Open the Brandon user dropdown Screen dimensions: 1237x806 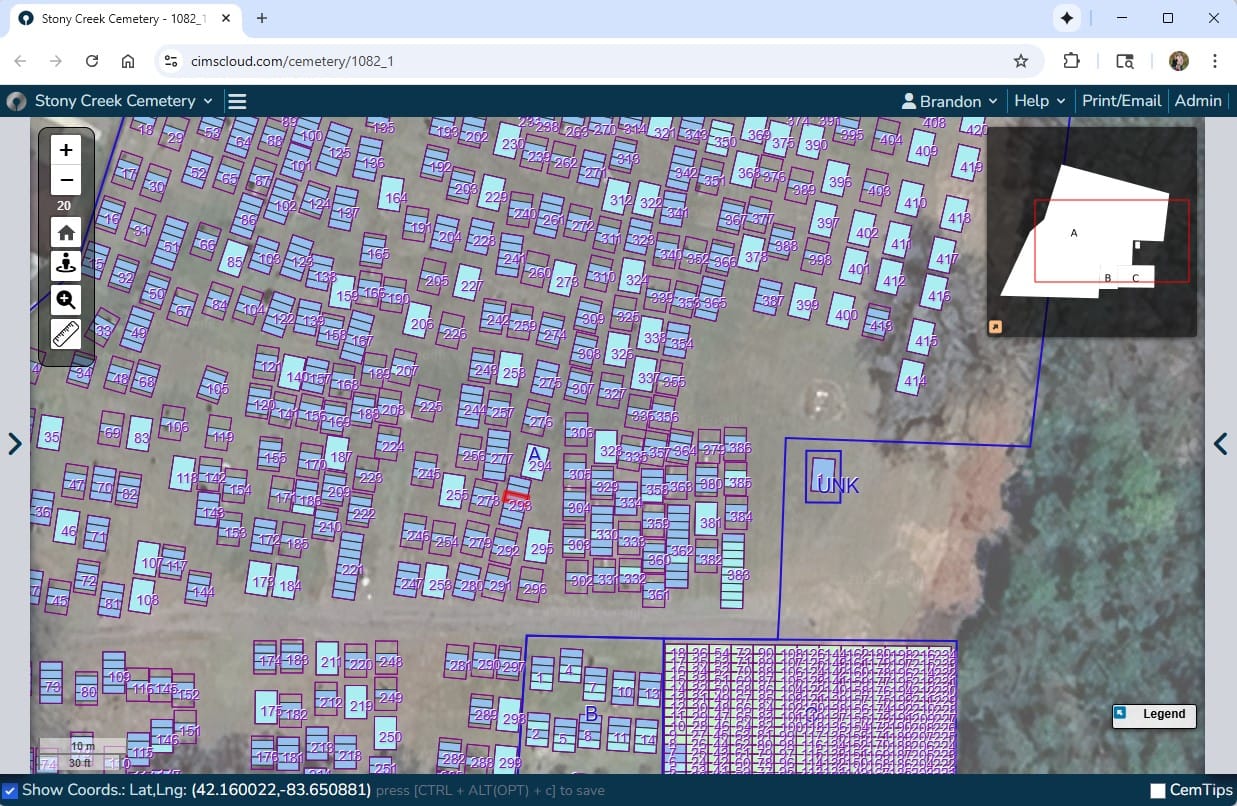[x=949, y=101]
